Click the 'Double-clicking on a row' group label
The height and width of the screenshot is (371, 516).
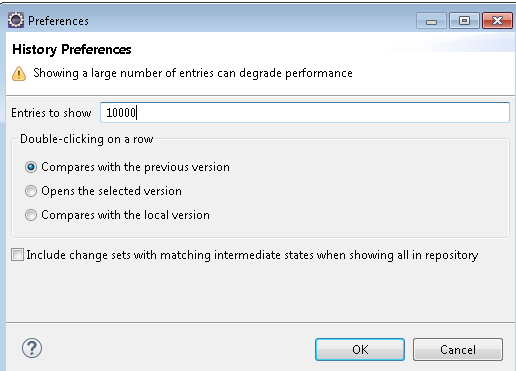click(x=87, y=139)
